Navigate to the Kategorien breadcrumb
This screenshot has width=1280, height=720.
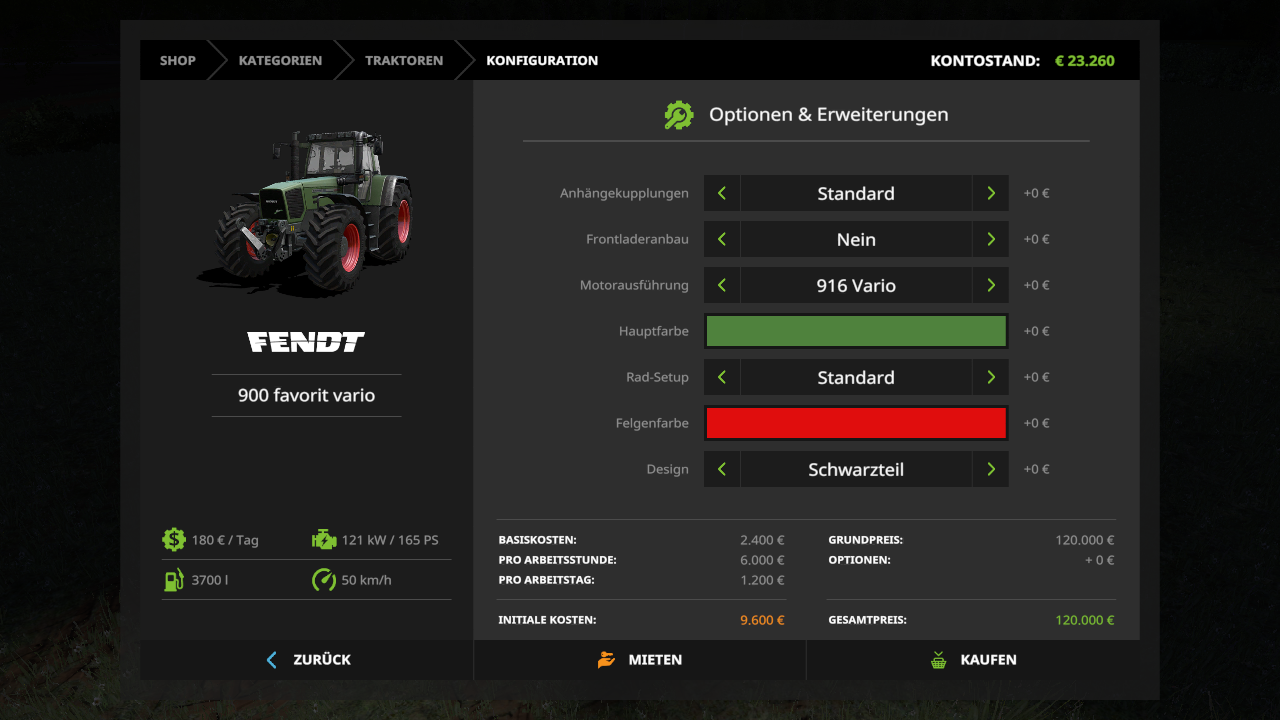point(280,60)
